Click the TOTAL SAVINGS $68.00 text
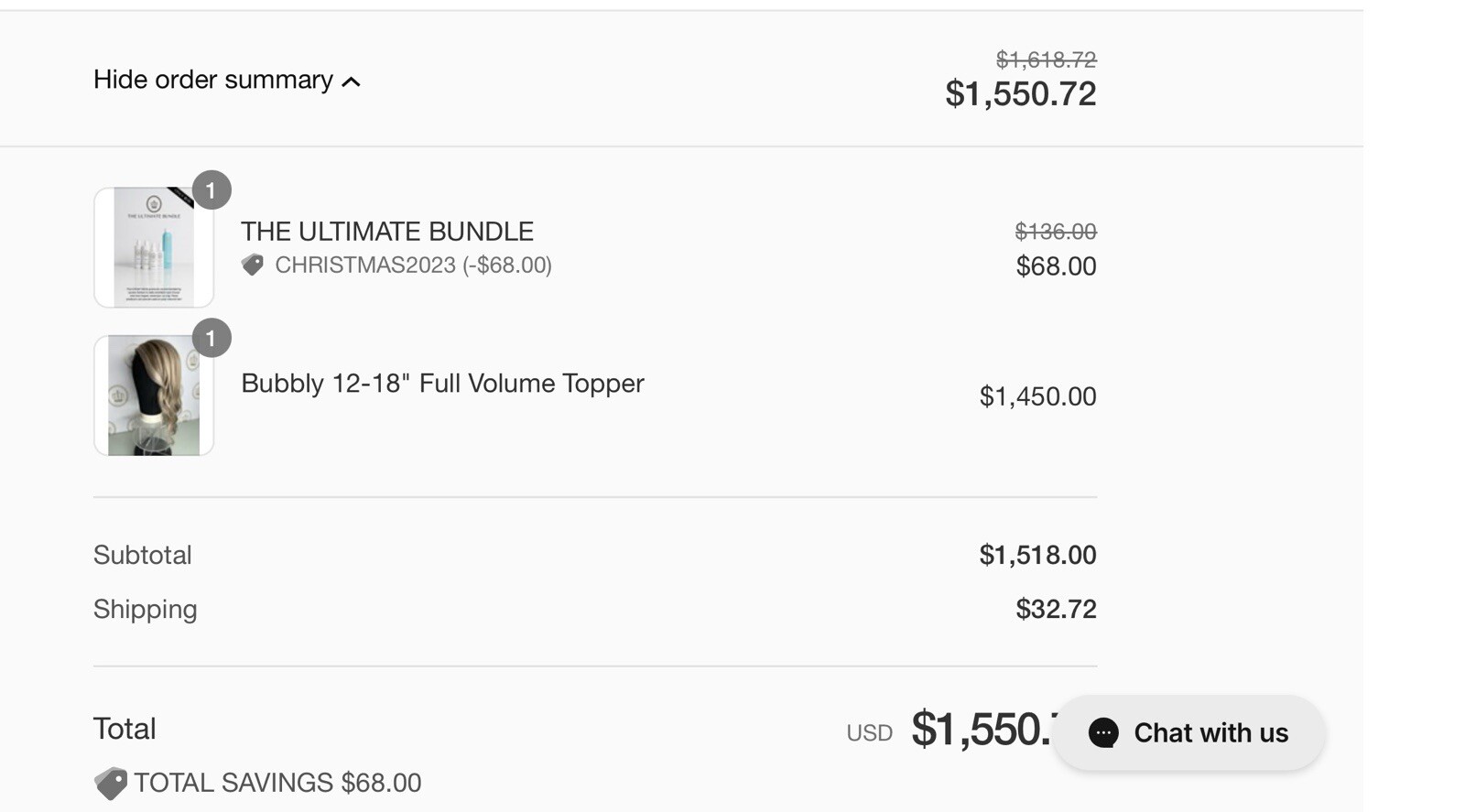The image size is (1465, 812). click(277, 783)
